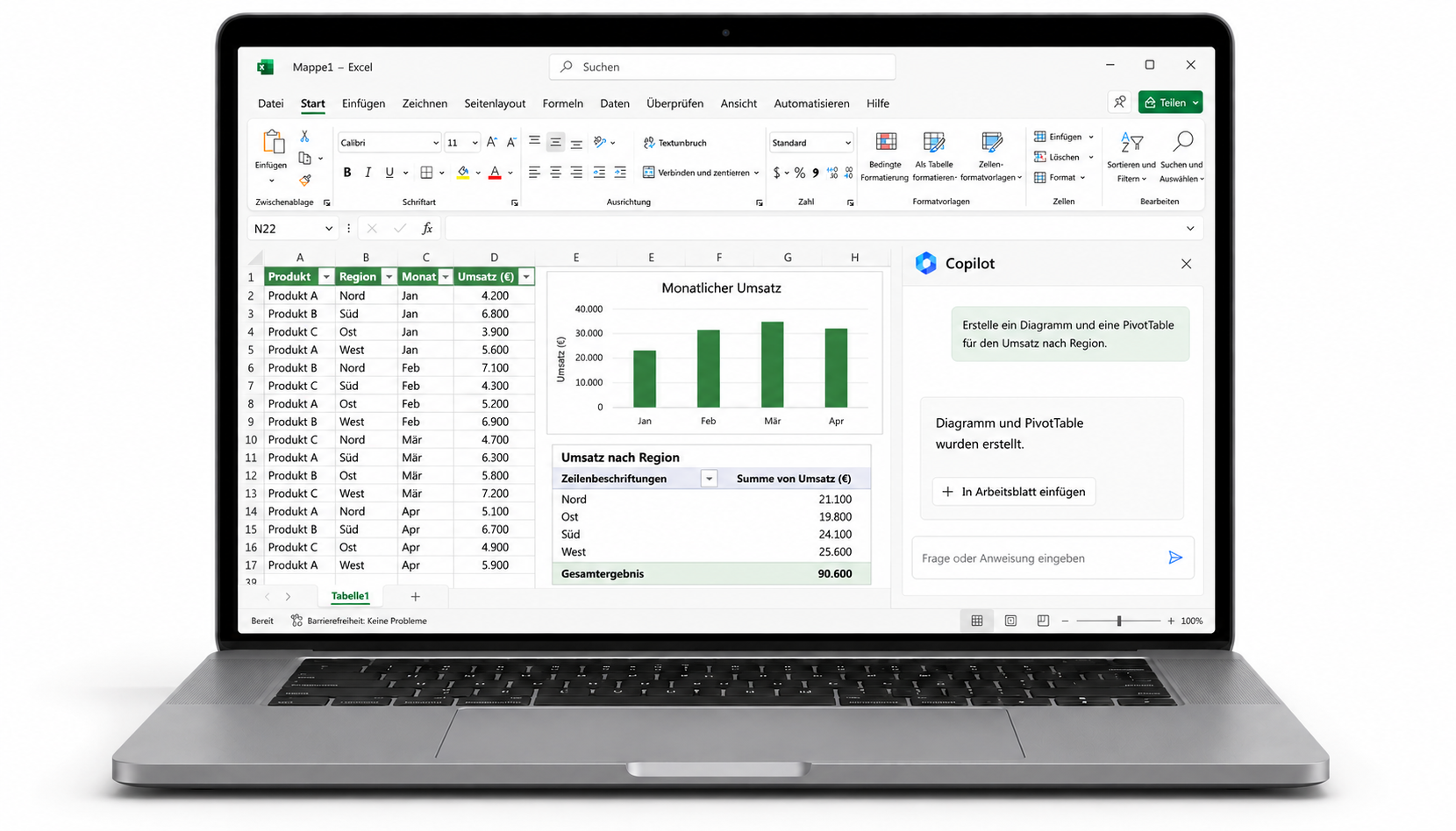Viewport: 1456px width, 831px height.
Task: Click Verbinden und zentrieren button
Action: pos(701,173)
